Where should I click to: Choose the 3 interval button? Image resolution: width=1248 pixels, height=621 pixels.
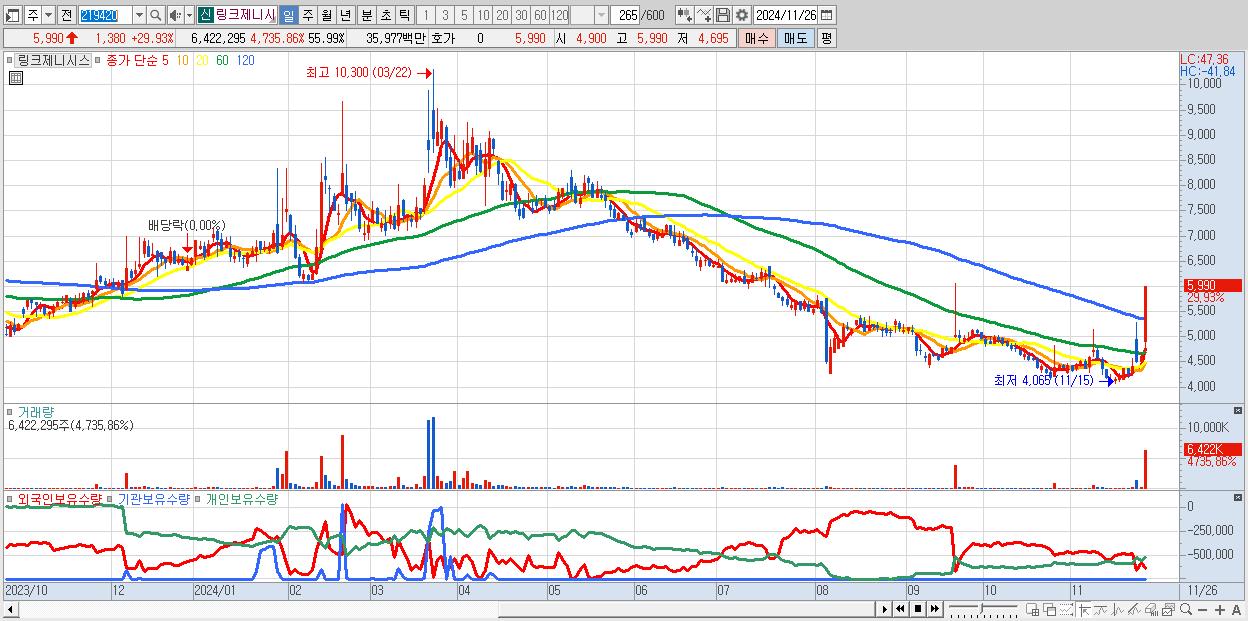[x=445, y=15]
